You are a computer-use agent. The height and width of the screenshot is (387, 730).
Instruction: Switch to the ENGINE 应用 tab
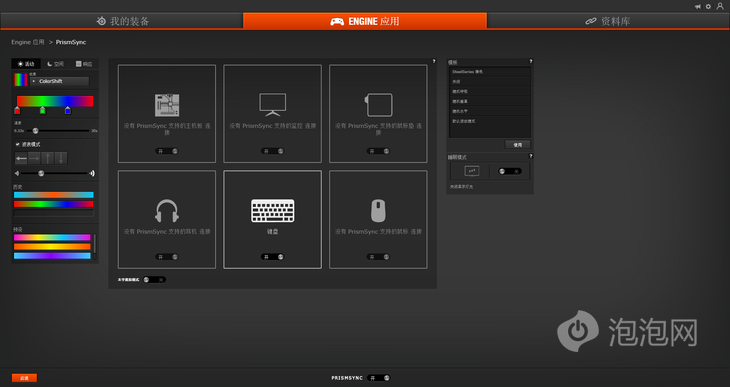click(x=365, y=21)
